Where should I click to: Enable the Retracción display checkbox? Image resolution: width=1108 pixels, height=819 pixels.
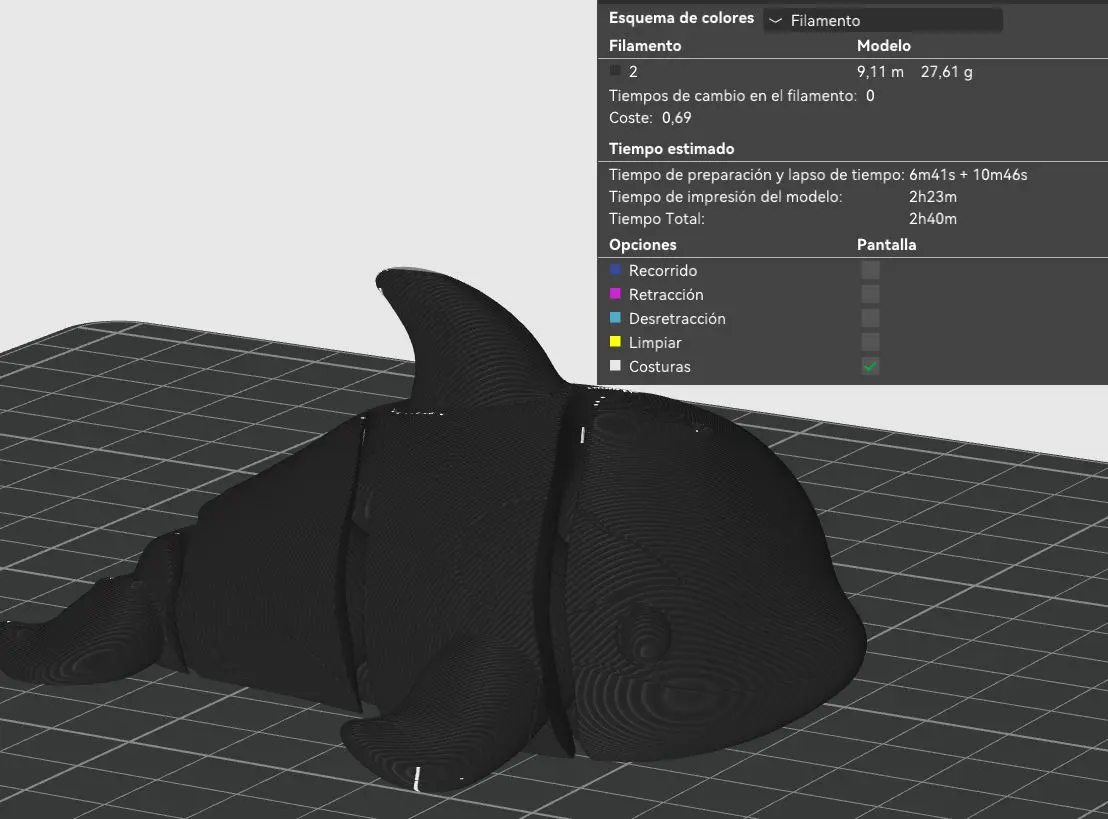871,294
